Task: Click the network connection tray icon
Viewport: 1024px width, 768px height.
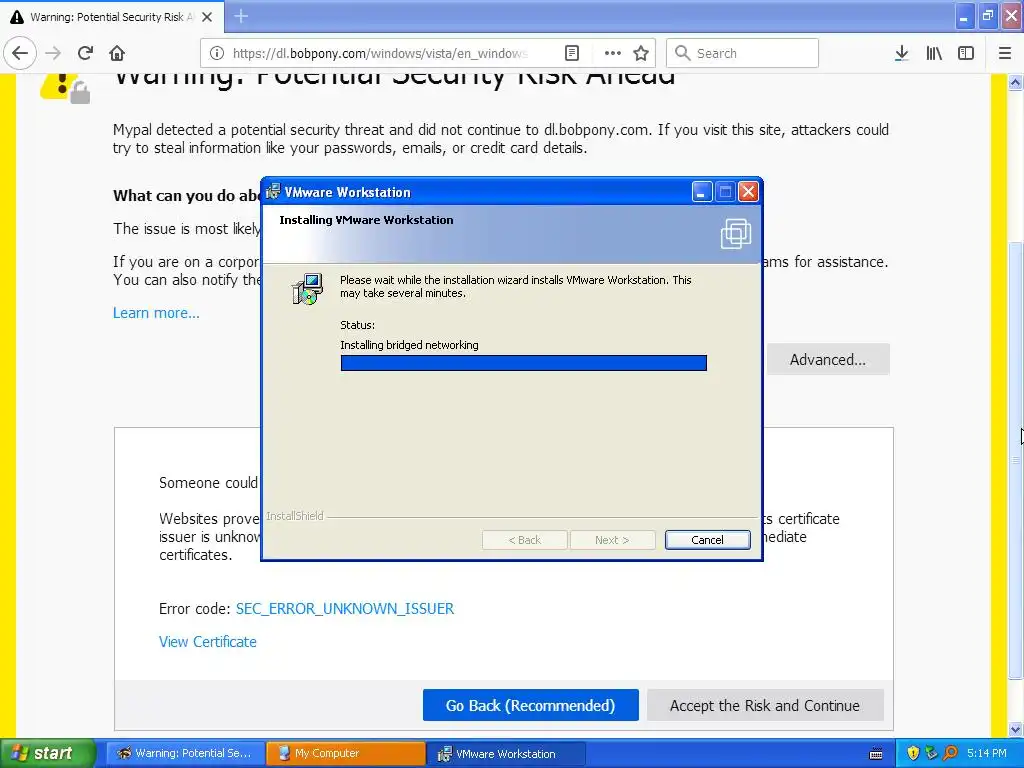Action: pos(931,754)
